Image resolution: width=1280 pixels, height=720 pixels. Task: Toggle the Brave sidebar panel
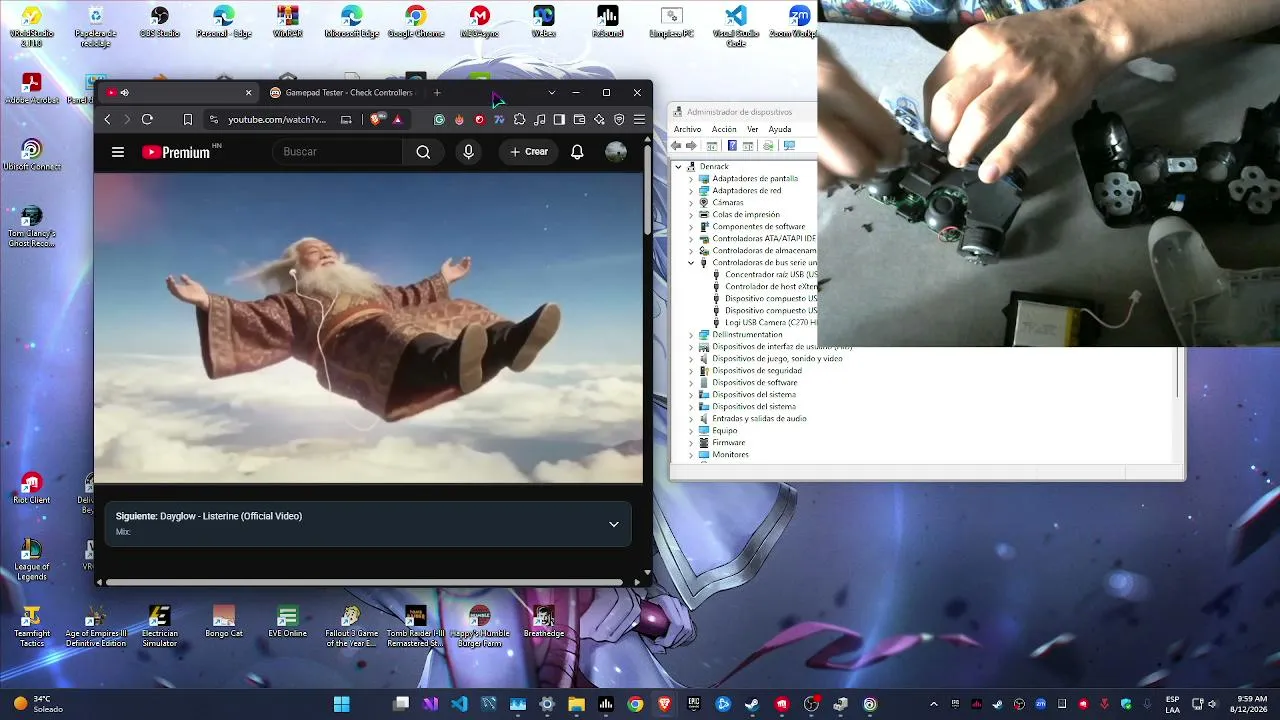(x=559, y=120)
